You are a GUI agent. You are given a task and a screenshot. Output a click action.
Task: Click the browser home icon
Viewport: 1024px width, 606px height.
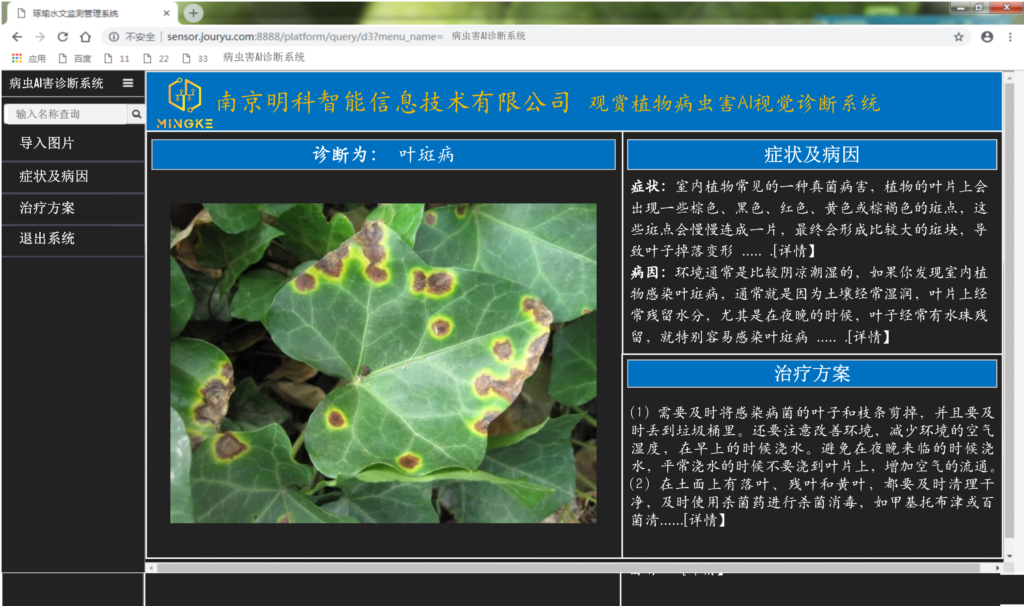point(87,36)
